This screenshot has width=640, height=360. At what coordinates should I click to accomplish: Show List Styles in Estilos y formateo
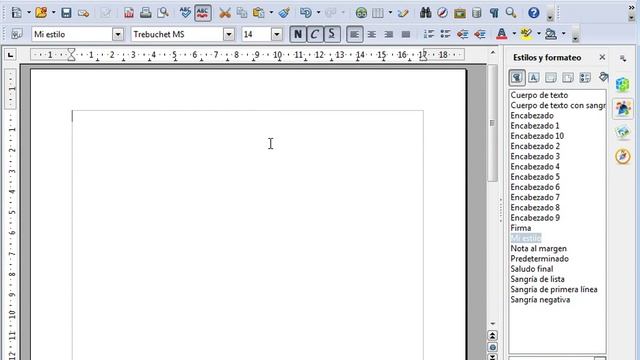(x=585, y=78)
